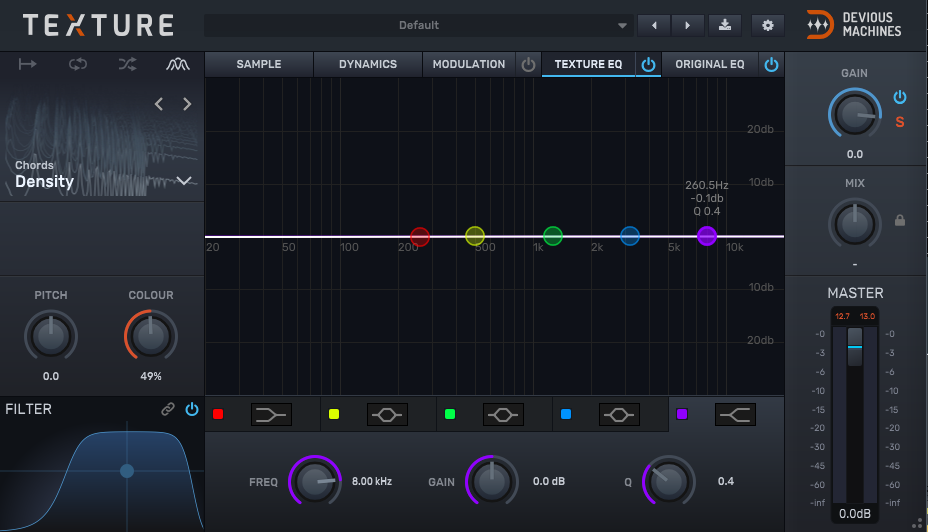Select the blue EQ node
The width and height of the screenshot is (928, 532).
point(630,236)
